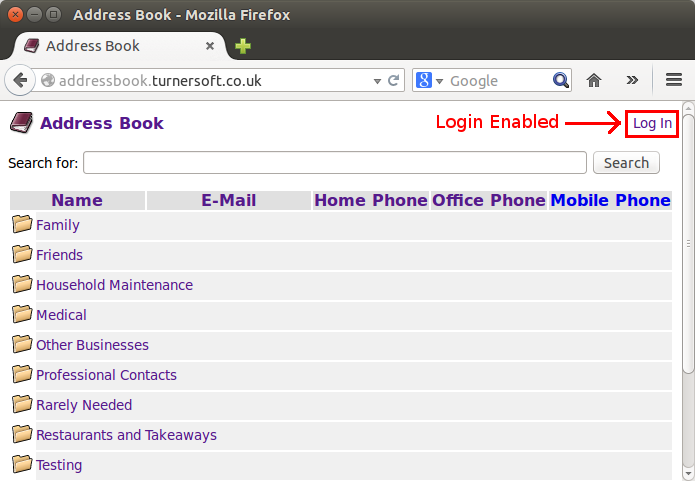Click the magnifier icon in Google search box
The image size is (695, 481).
(x=561, y=80)
